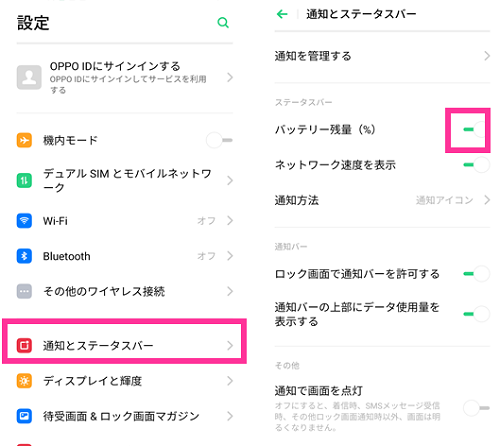Tap the orange display and brightness icon
Screen dimensions: 500x446
[x=24, y=381]
